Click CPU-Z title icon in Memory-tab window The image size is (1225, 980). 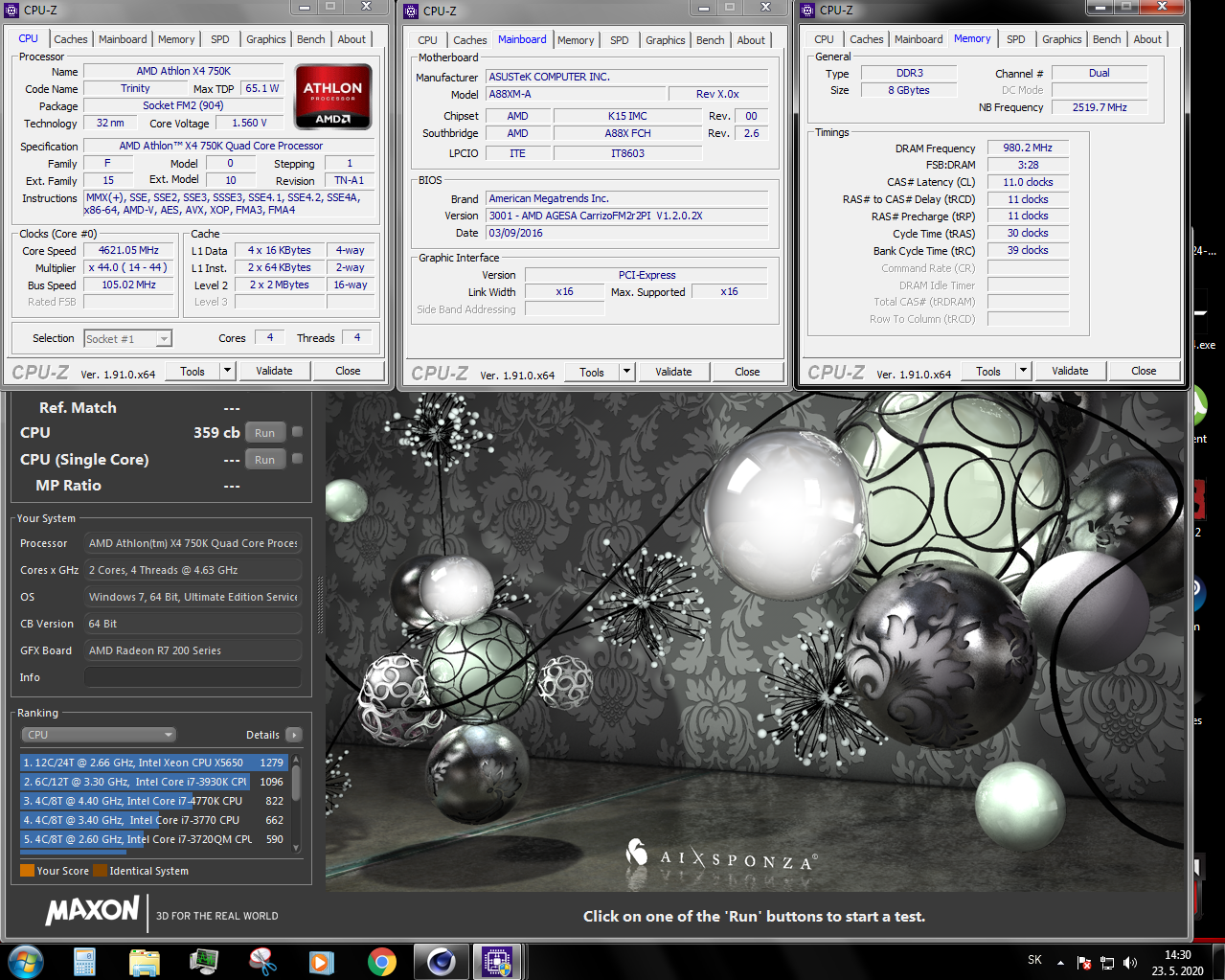(x=808, y=10)
